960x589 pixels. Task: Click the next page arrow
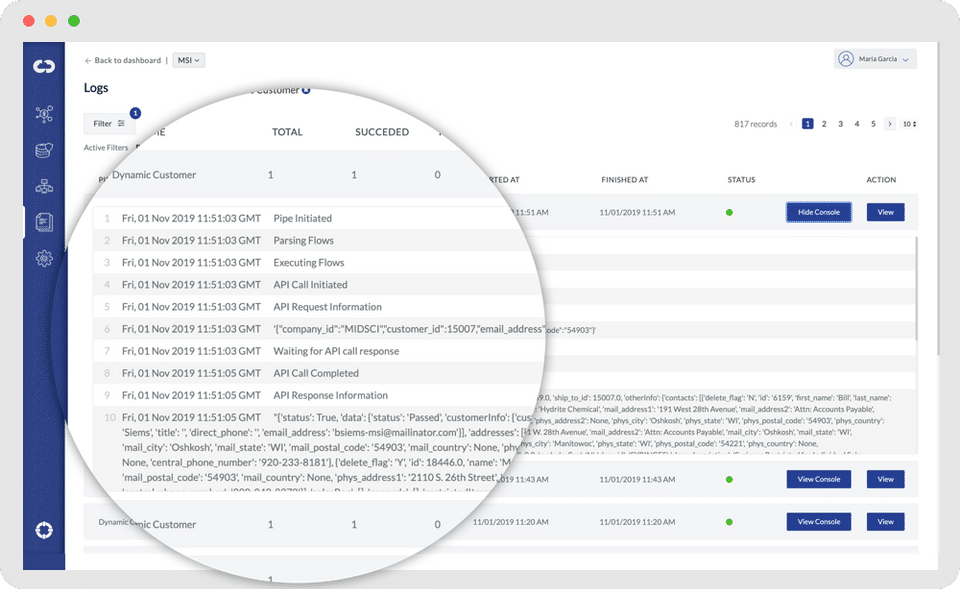point(890,124)
